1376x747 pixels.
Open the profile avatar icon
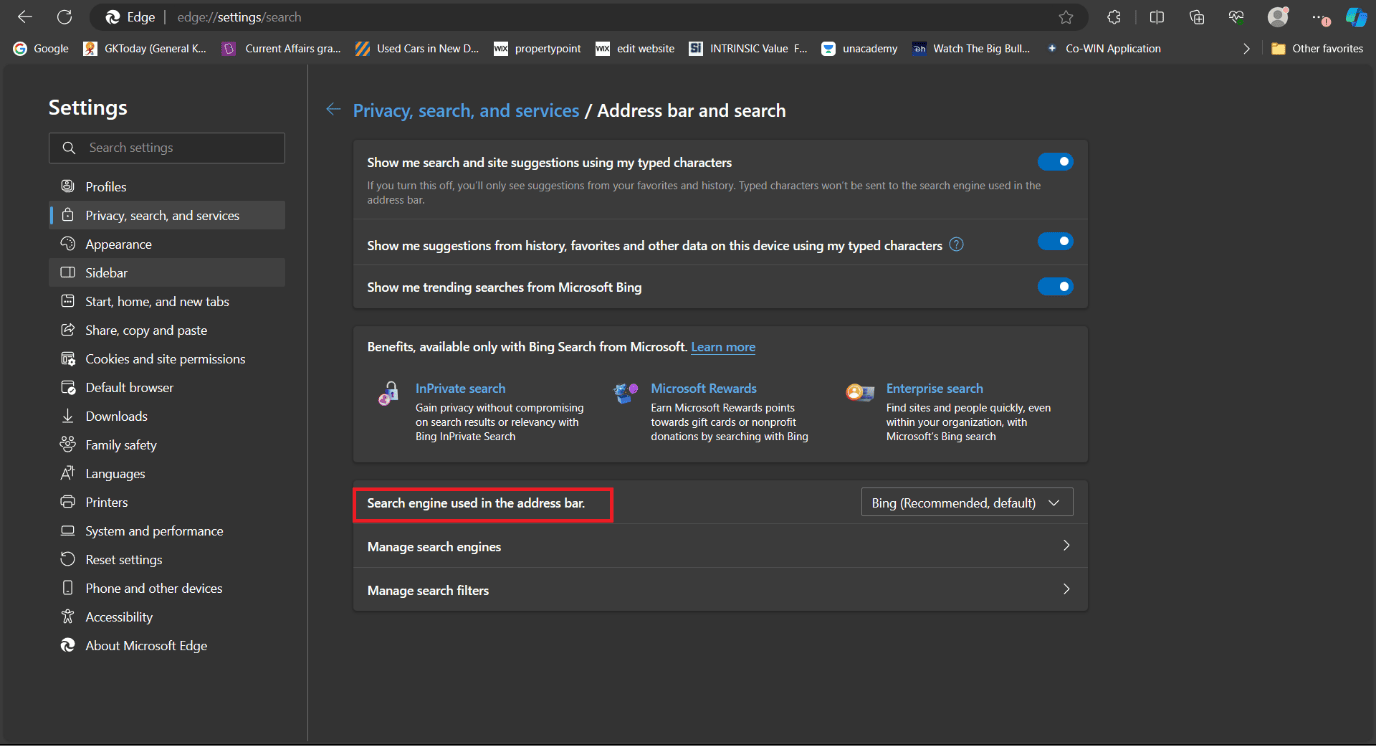coord(1278,17)
